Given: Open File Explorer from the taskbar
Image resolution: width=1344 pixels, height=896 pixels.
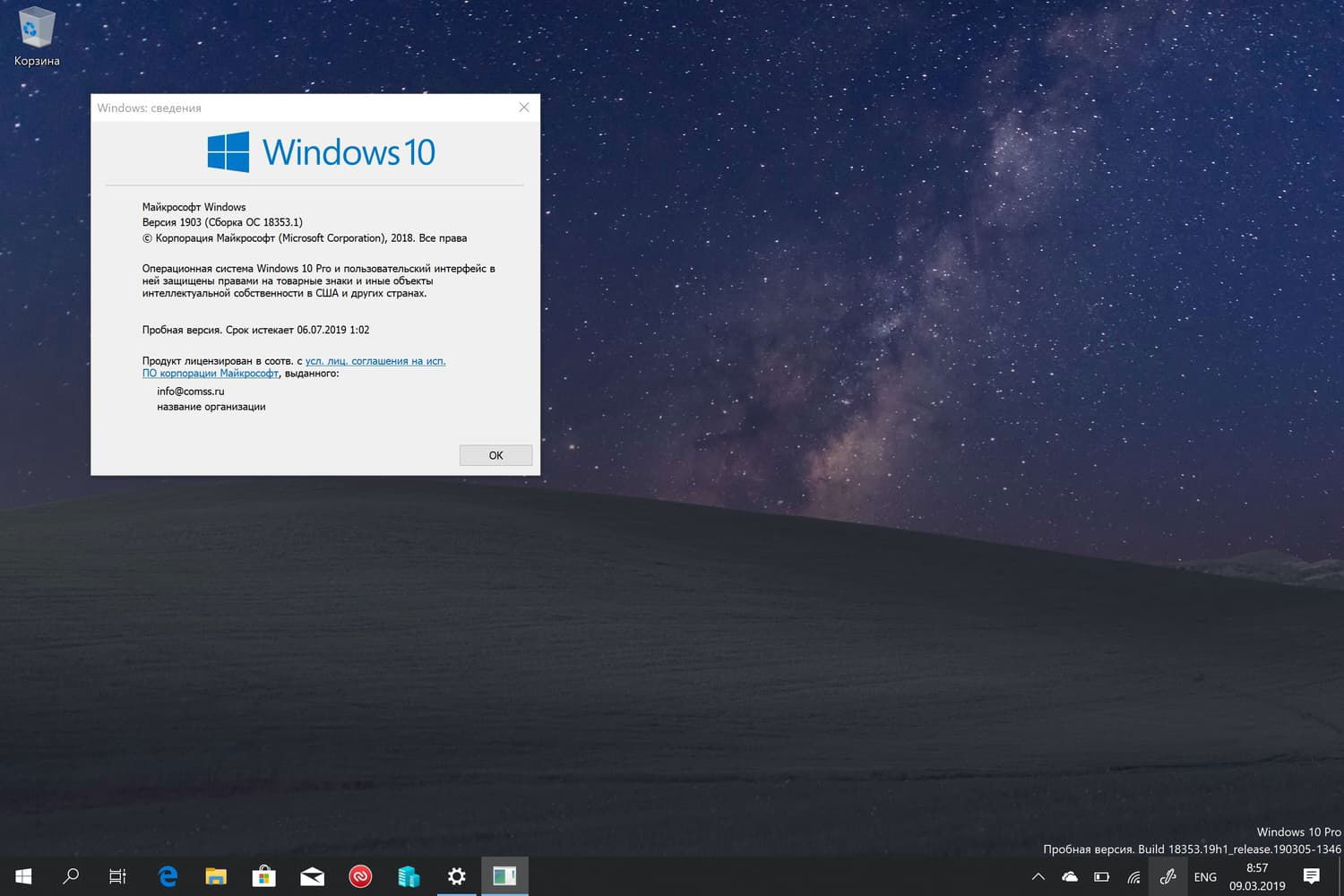Looking at the screenshot, I should (x=215, y=876).
